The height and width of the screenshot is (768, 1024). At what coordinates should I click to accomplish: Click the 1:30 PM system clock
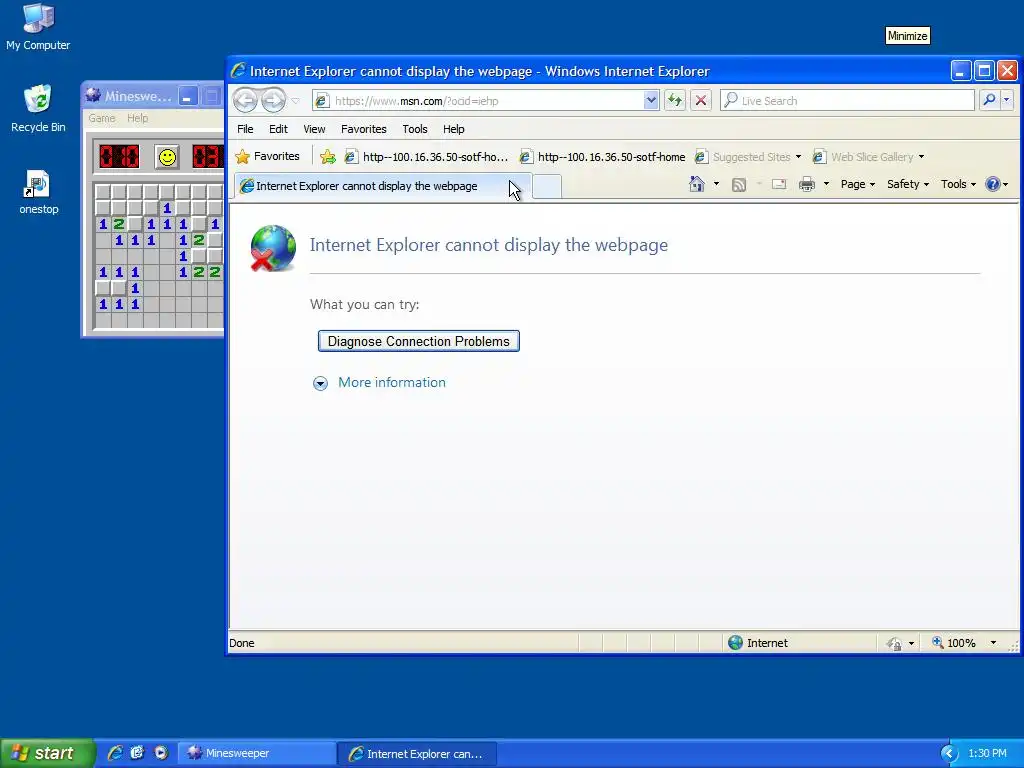coord(987,754)
